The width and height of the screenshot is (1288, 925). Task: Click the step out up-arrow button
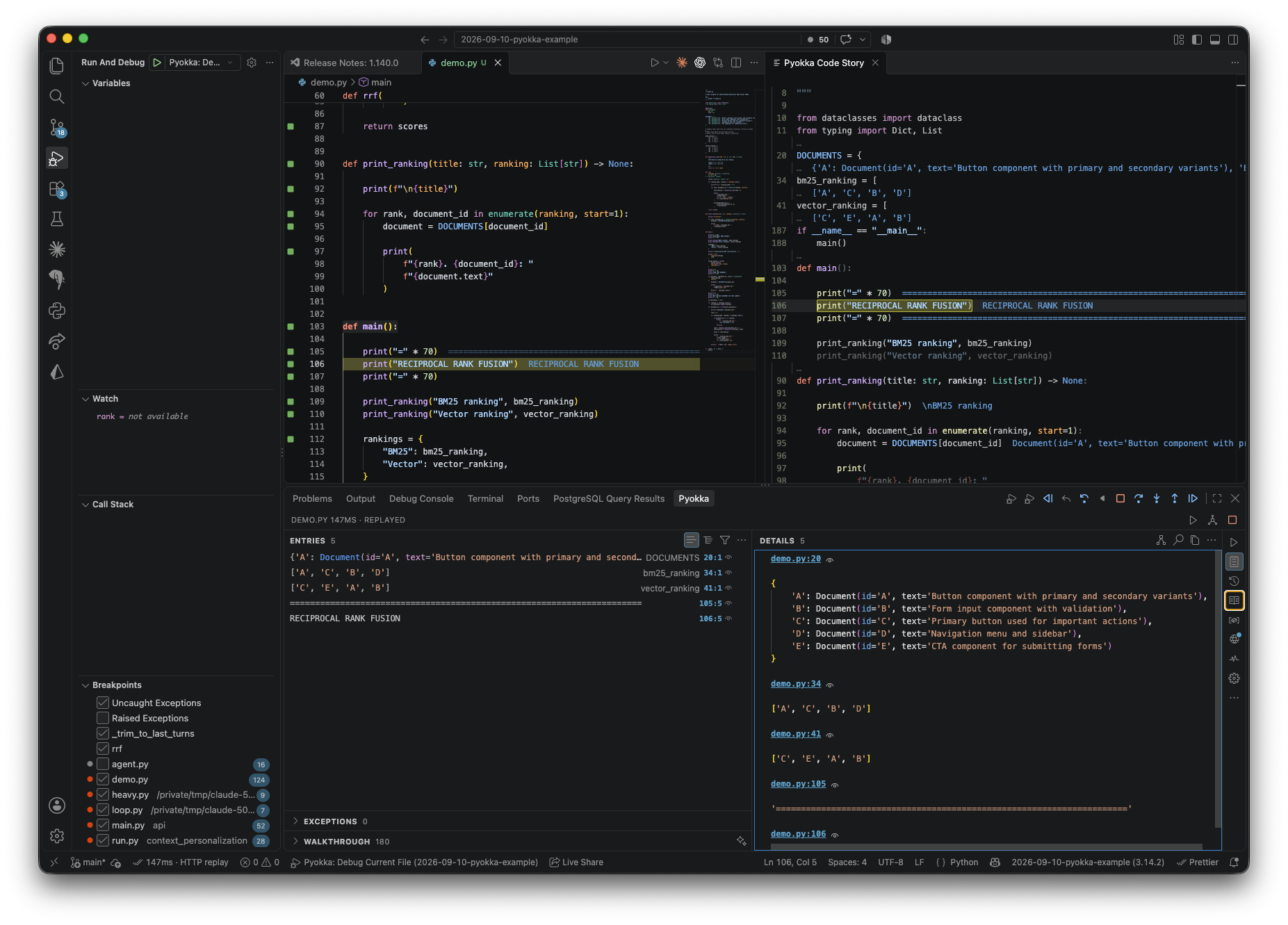coord(1175,498)
